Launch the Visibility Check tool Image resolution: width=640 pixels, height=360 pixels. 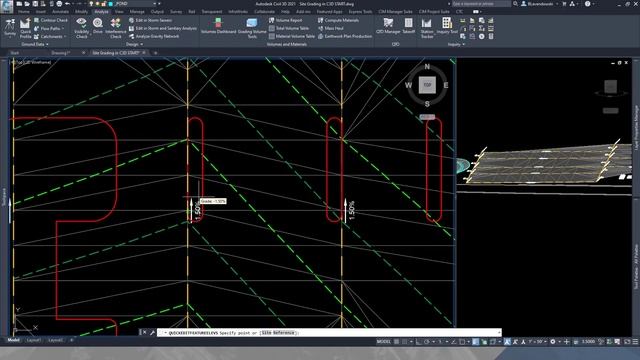82,28
